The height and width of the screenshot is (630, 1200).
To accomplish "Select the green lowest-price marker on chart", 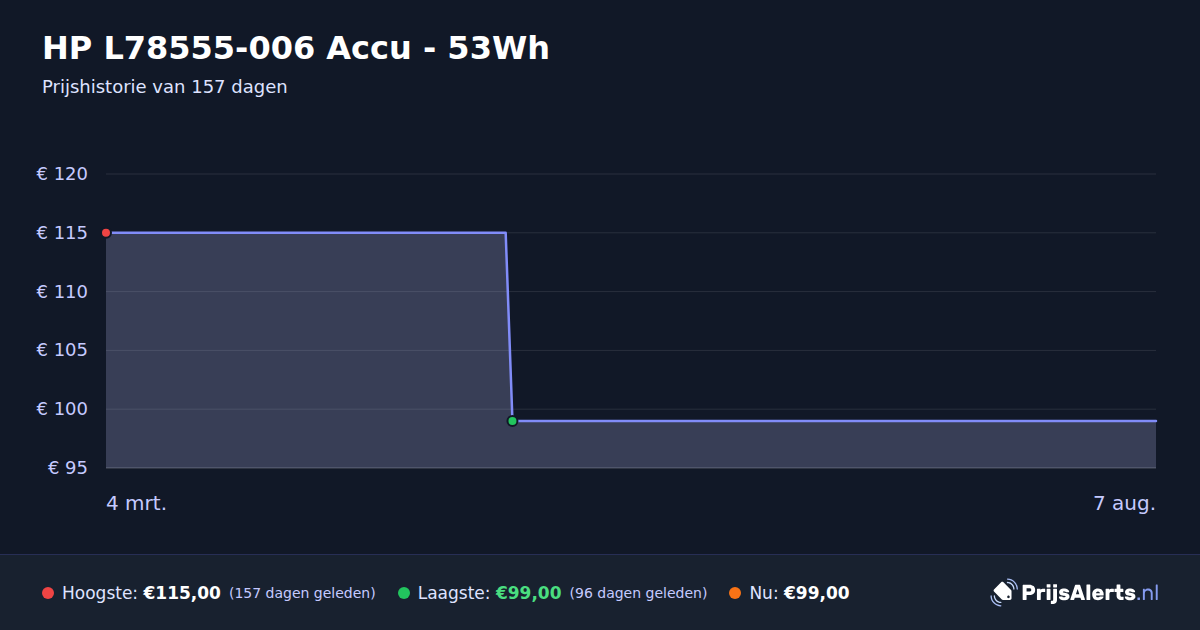I will pos(512,421).
